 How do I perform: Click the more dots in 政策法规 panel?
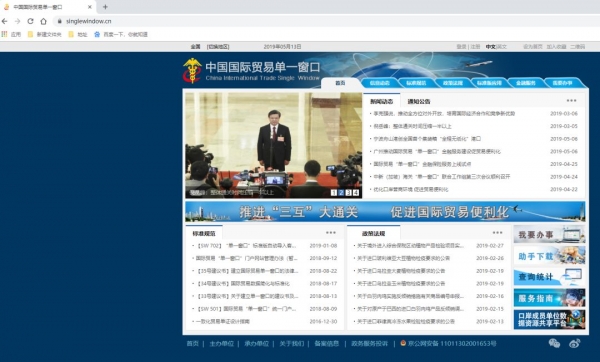[497, 233]
